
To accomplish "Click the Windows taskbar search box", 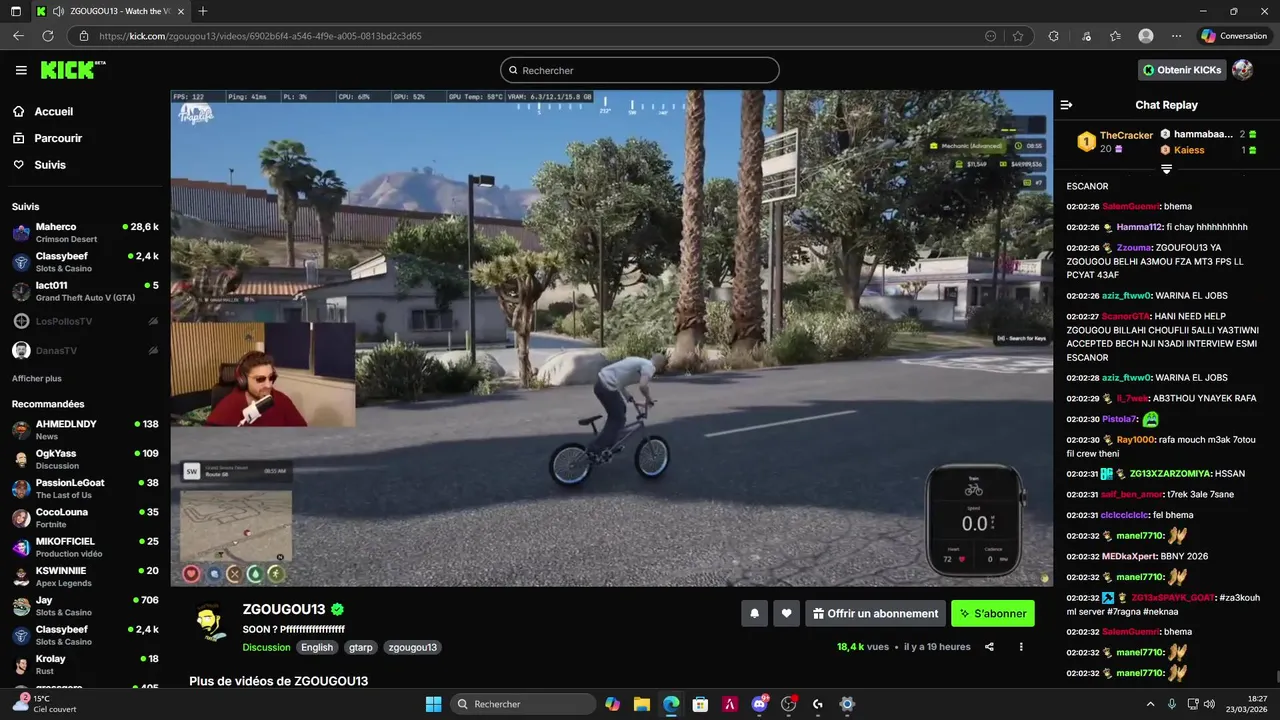I will click(x=522, y=704).
